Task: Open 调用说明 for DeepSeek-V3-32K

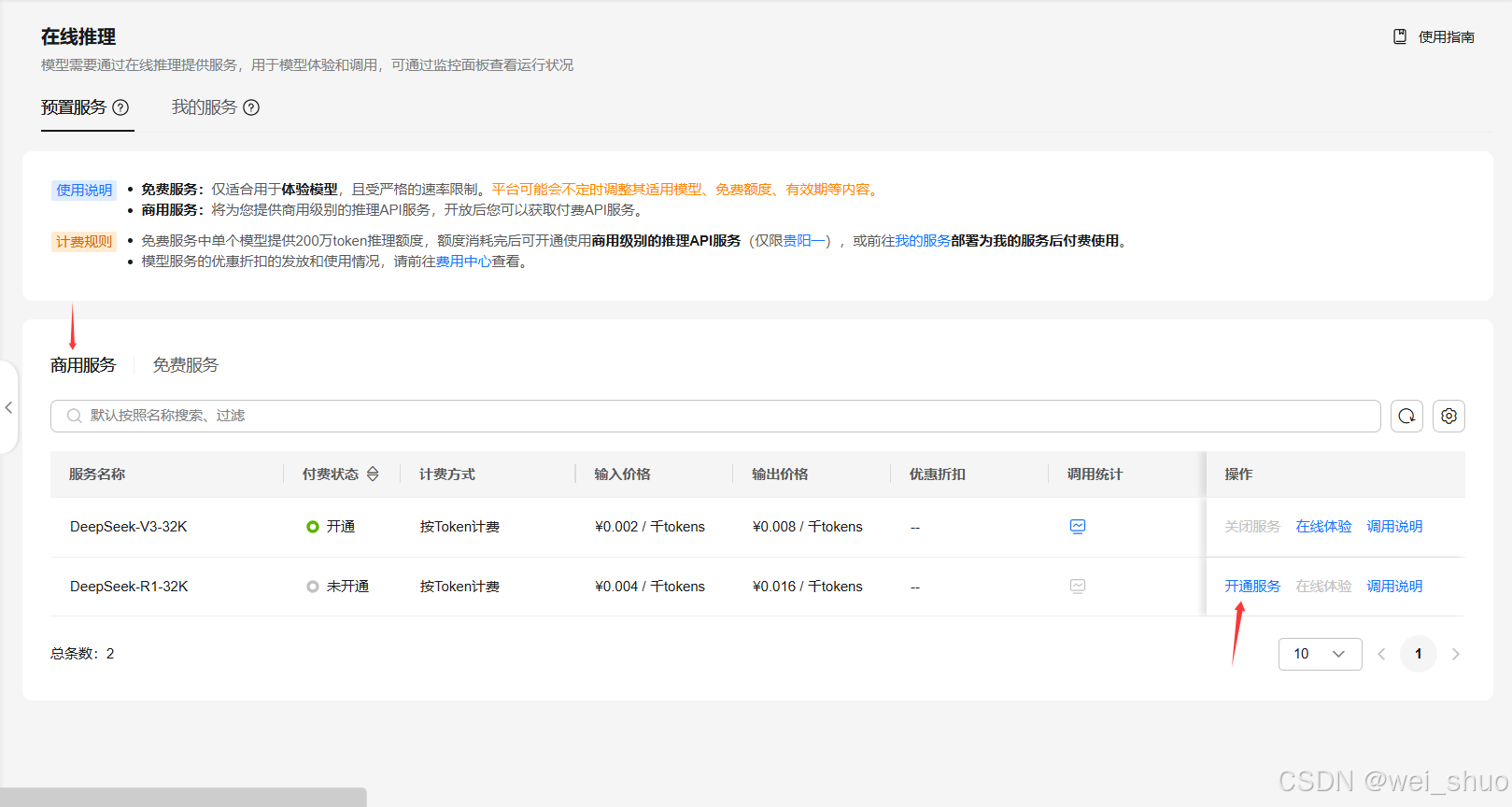Action: point(1394,527)
